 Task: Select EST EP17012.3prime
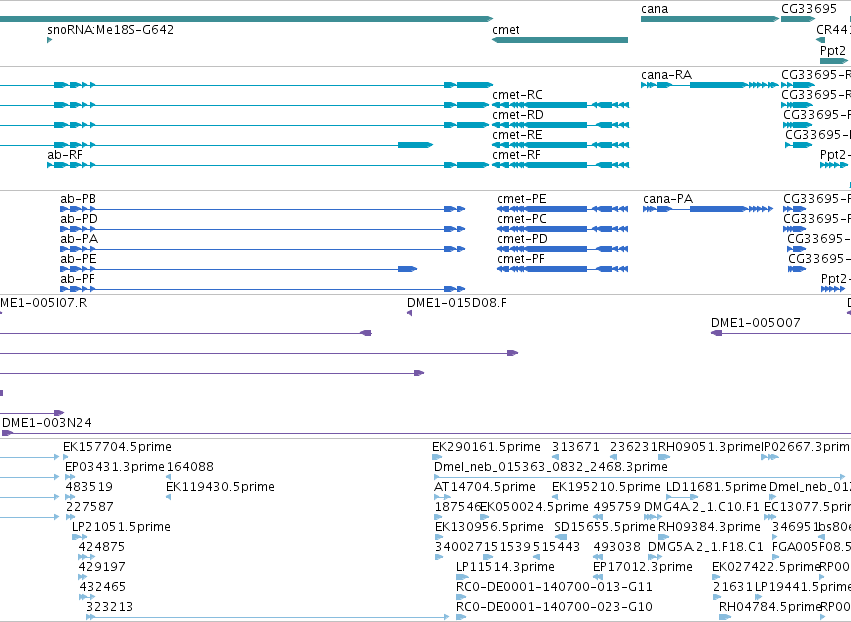point(643,567)
